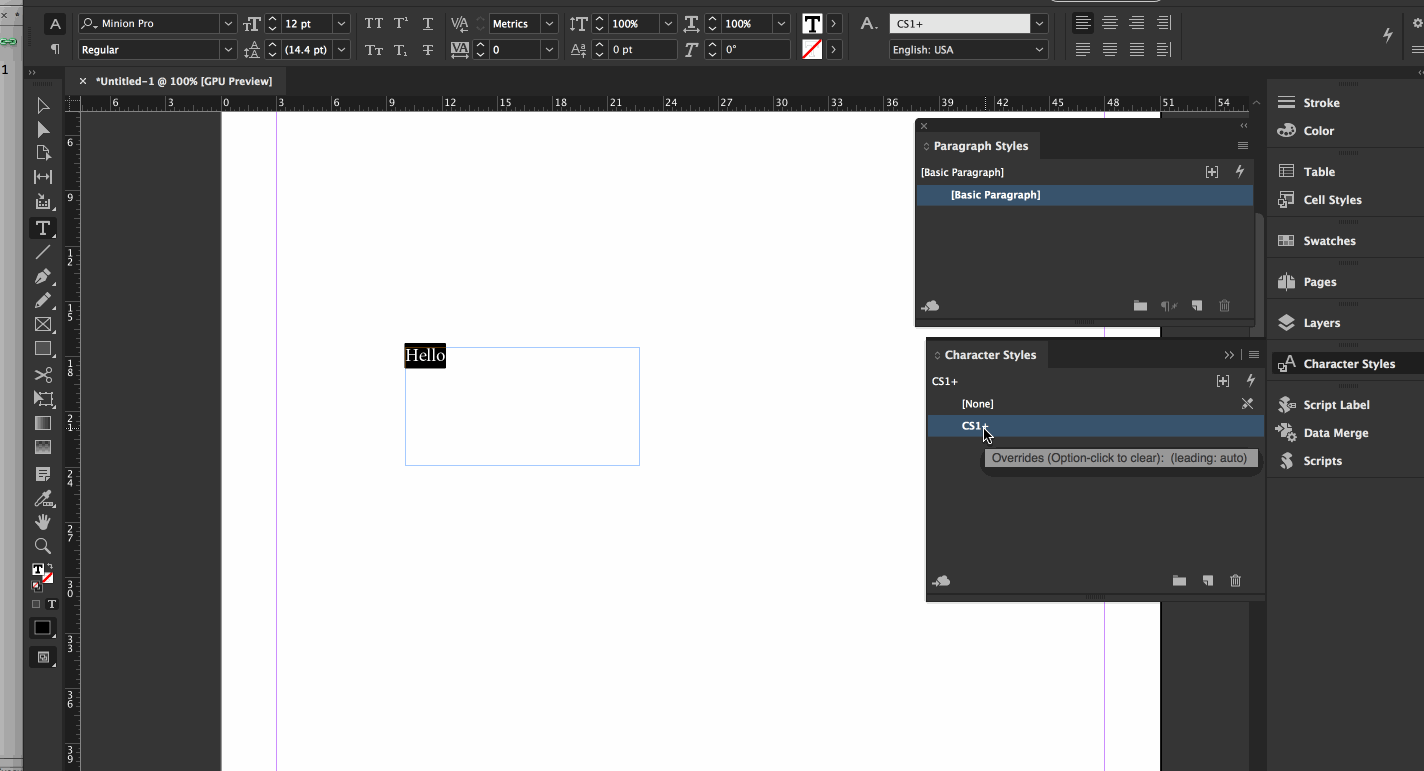
Task: Toggle Underline formatting
Action: coord(428,23)
